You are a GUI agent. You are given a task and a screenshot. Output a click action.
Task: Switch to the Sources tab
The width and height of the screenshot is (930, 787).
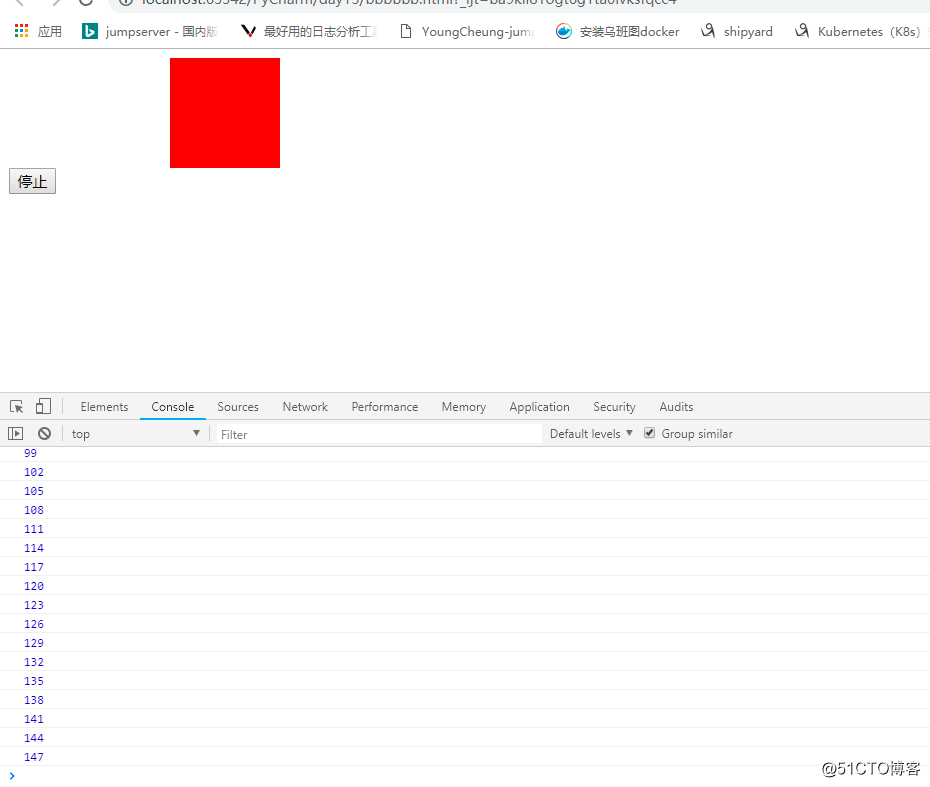point(238,407)
